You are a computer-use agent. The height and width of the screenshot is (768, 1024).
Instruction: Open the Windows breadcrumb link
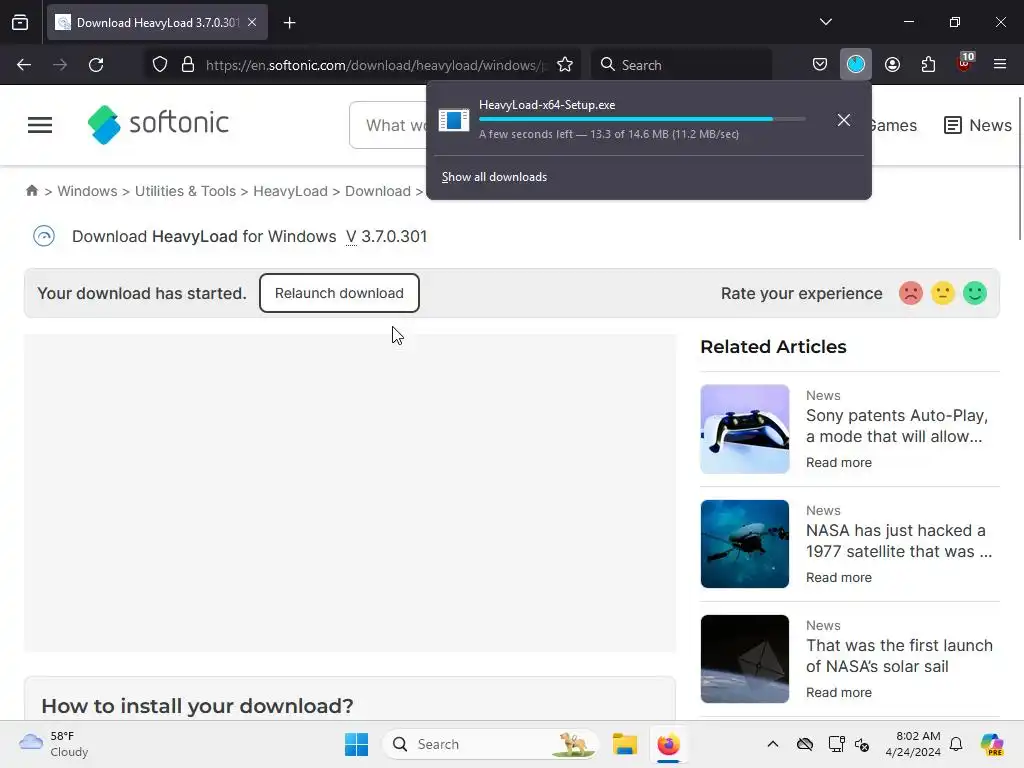tap(88, 191)
